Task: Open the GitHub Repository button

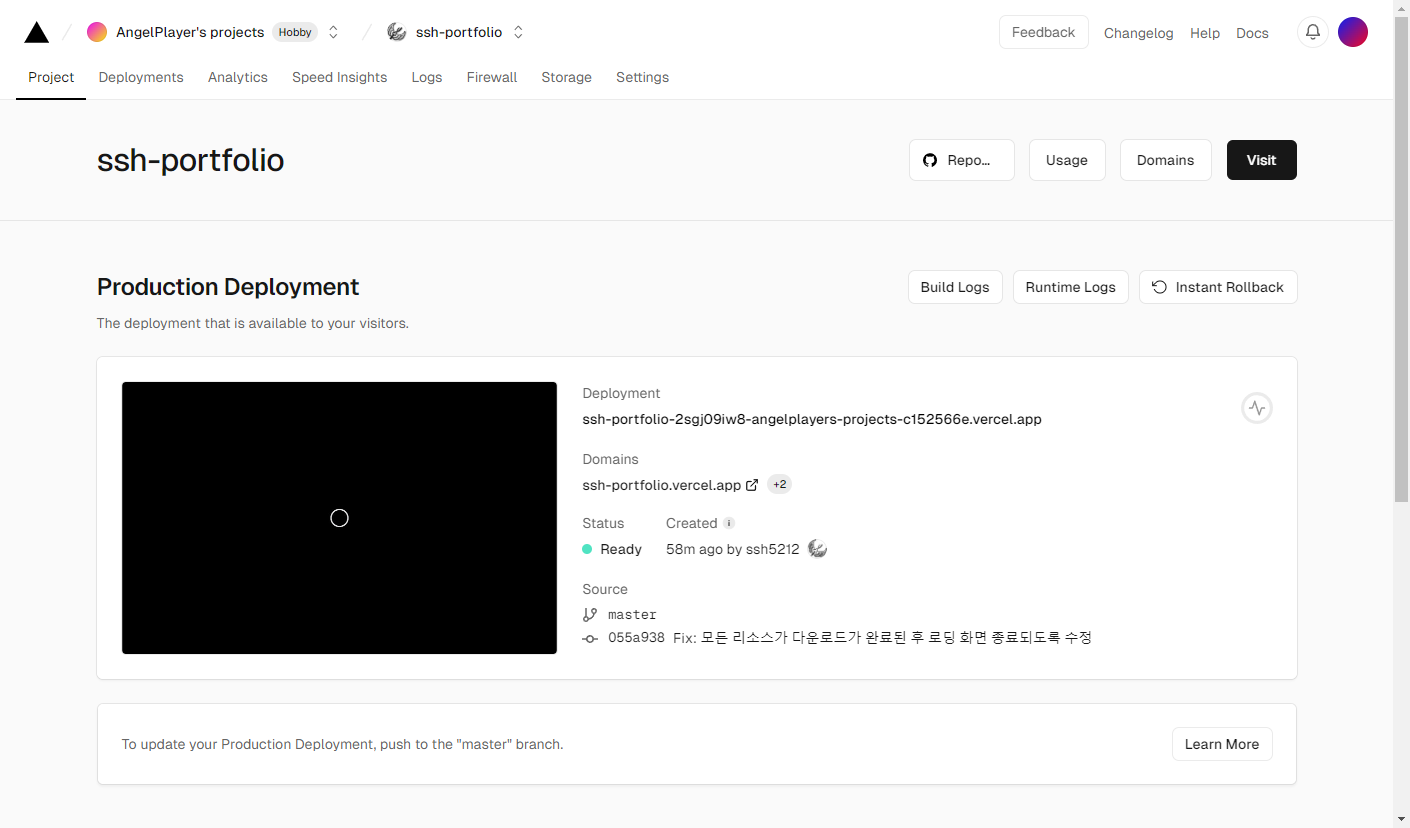Action: pyautogui.click(x=962, y=160)
